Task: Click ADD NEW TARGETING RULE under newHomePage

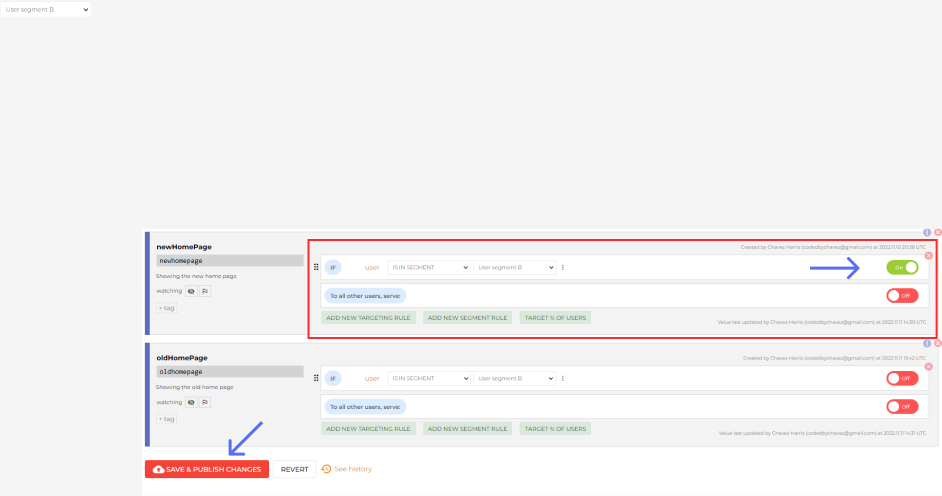Action: coord(368,318)
